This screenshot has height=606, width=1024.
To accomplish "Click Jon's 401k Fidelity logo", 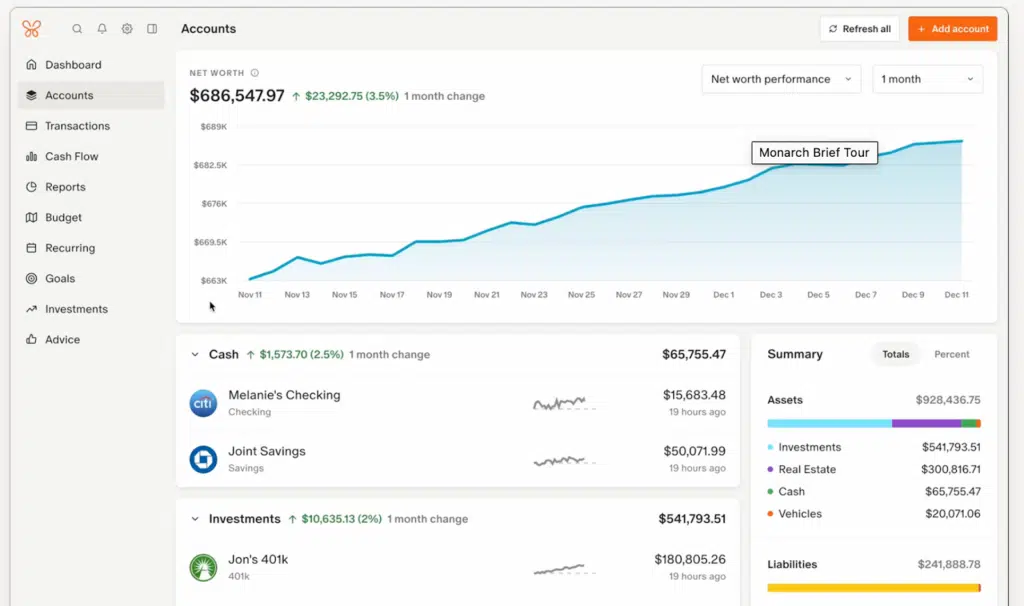I will tap(203, 568).
